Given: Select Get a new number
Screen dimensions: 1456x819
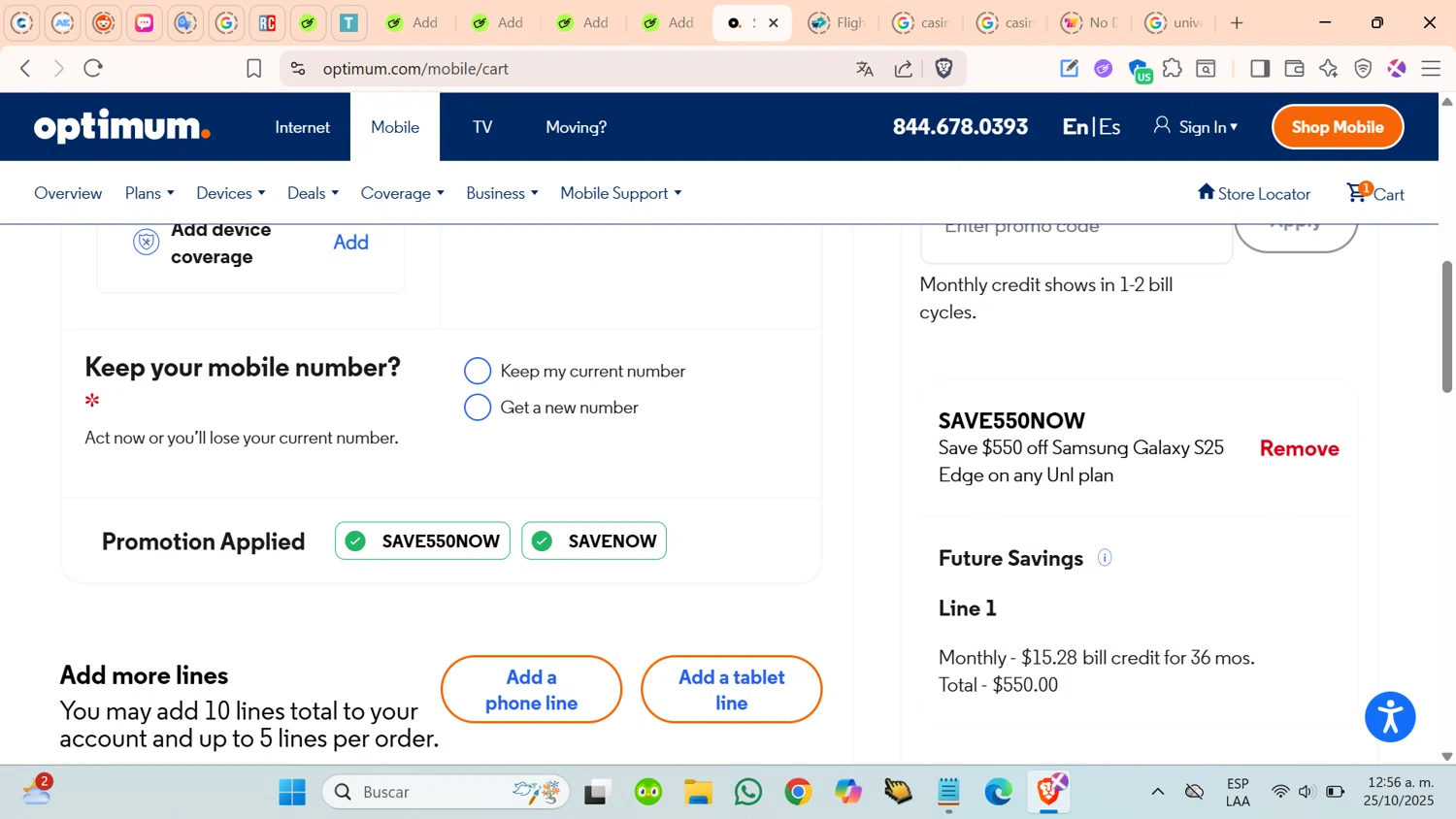Looking at the screenshot, I should pos(478,408).
